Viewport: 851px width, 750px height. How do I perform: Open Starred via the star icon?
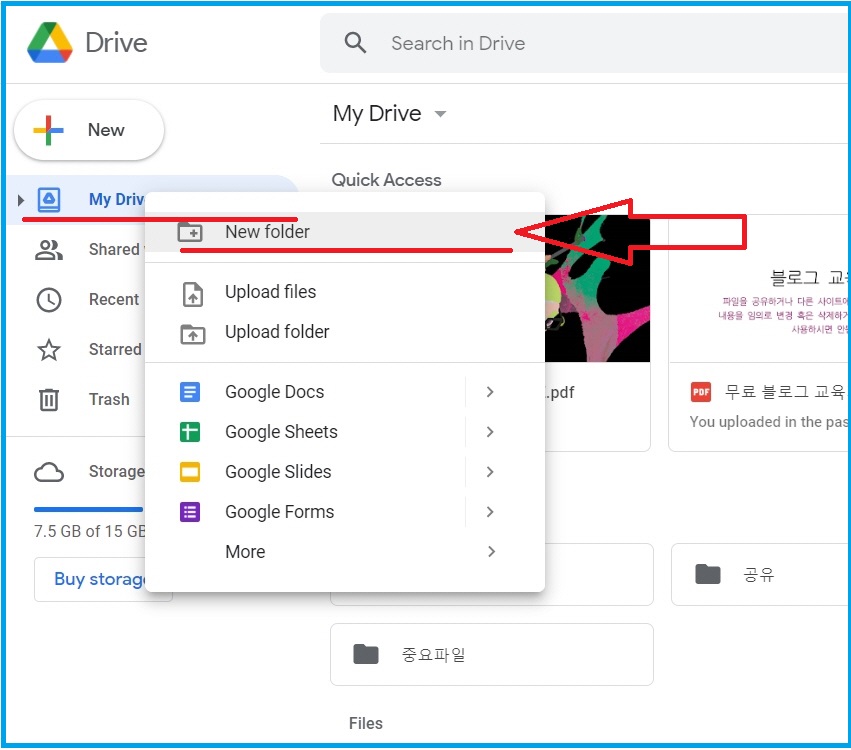click(x=49, y=349)
